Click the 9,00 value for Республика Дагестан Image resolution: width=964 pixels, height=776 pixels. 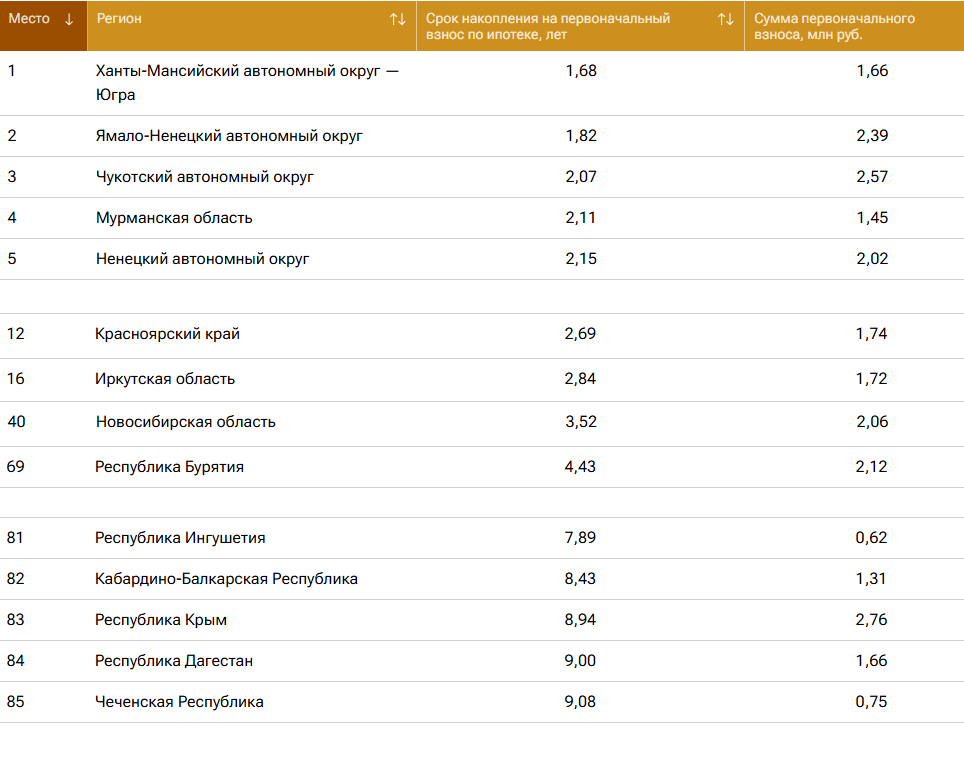[x=580, y=661]
